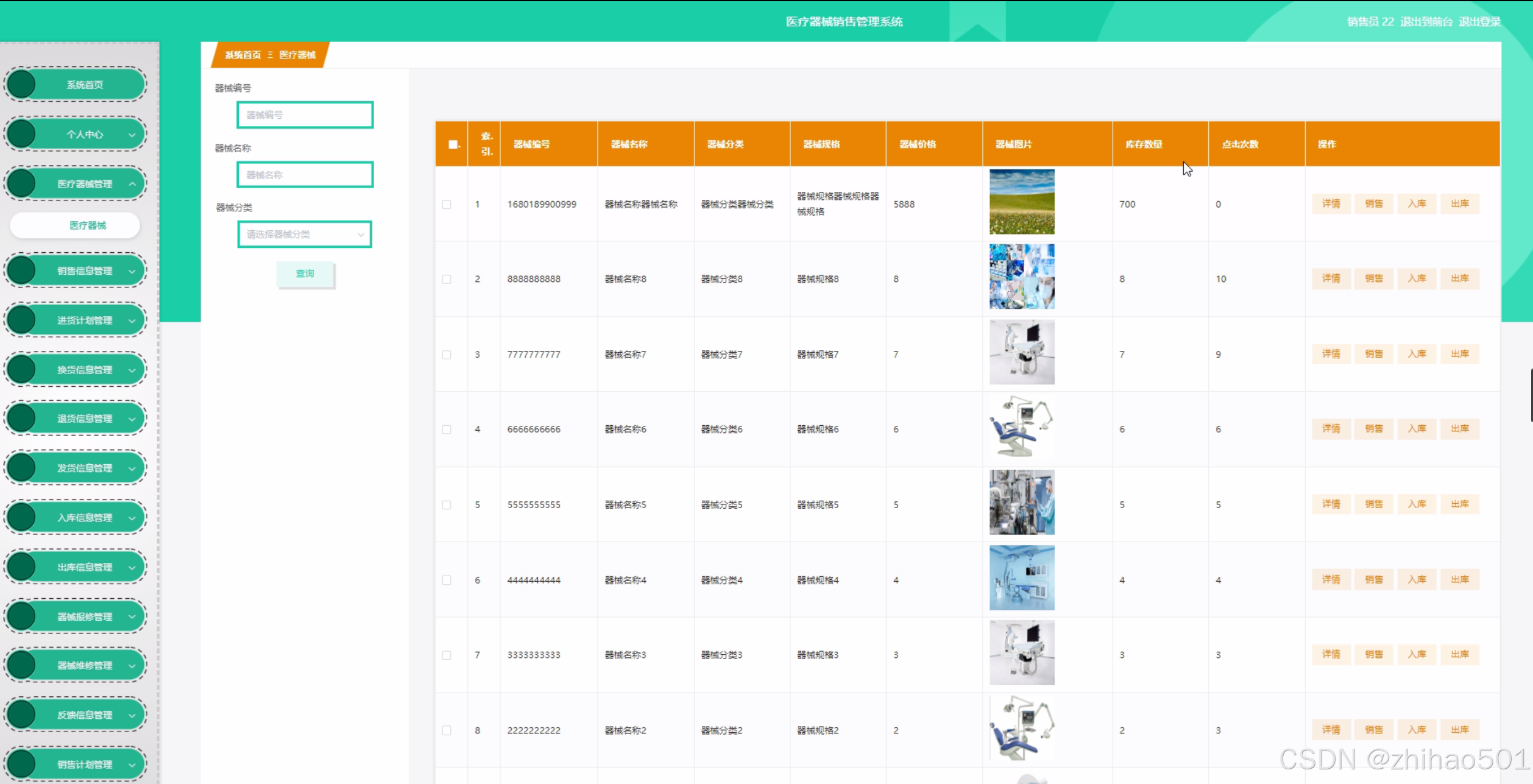This screenshot has width=1533, height=784.
Task: Click the round icon on 发货信息管理
Action: tap(22, 468)
